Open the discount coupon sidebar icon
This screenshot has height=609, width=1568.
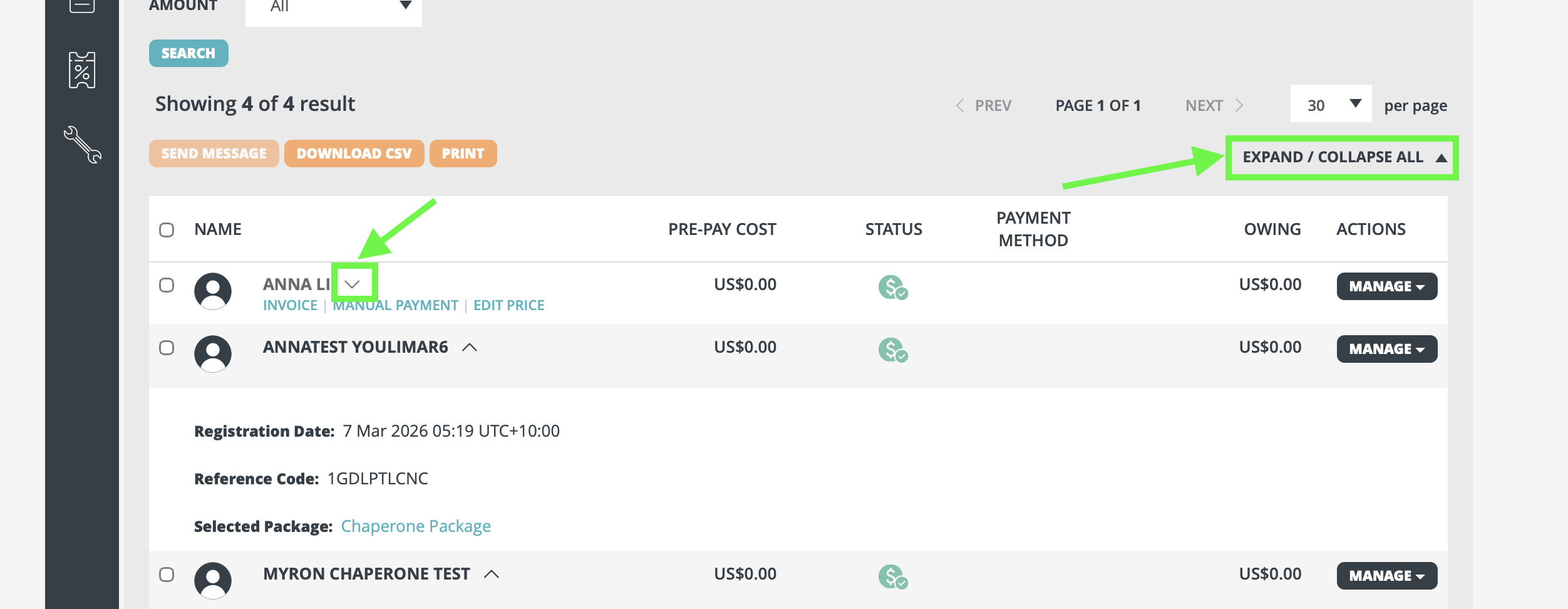pyautogui.click(x=82, y=70)
